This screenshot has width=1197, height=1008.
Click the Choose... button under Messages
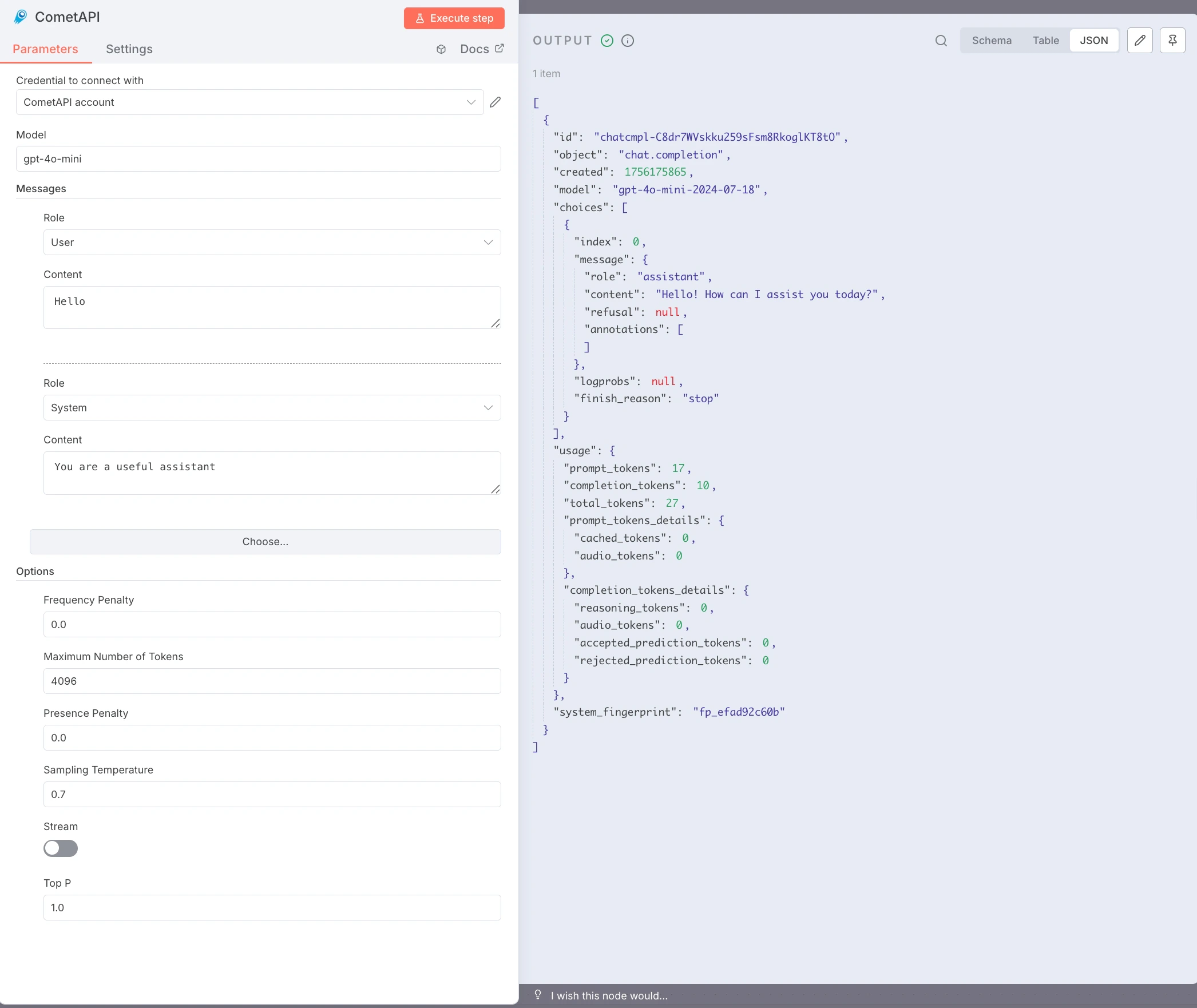click(265, 542)
